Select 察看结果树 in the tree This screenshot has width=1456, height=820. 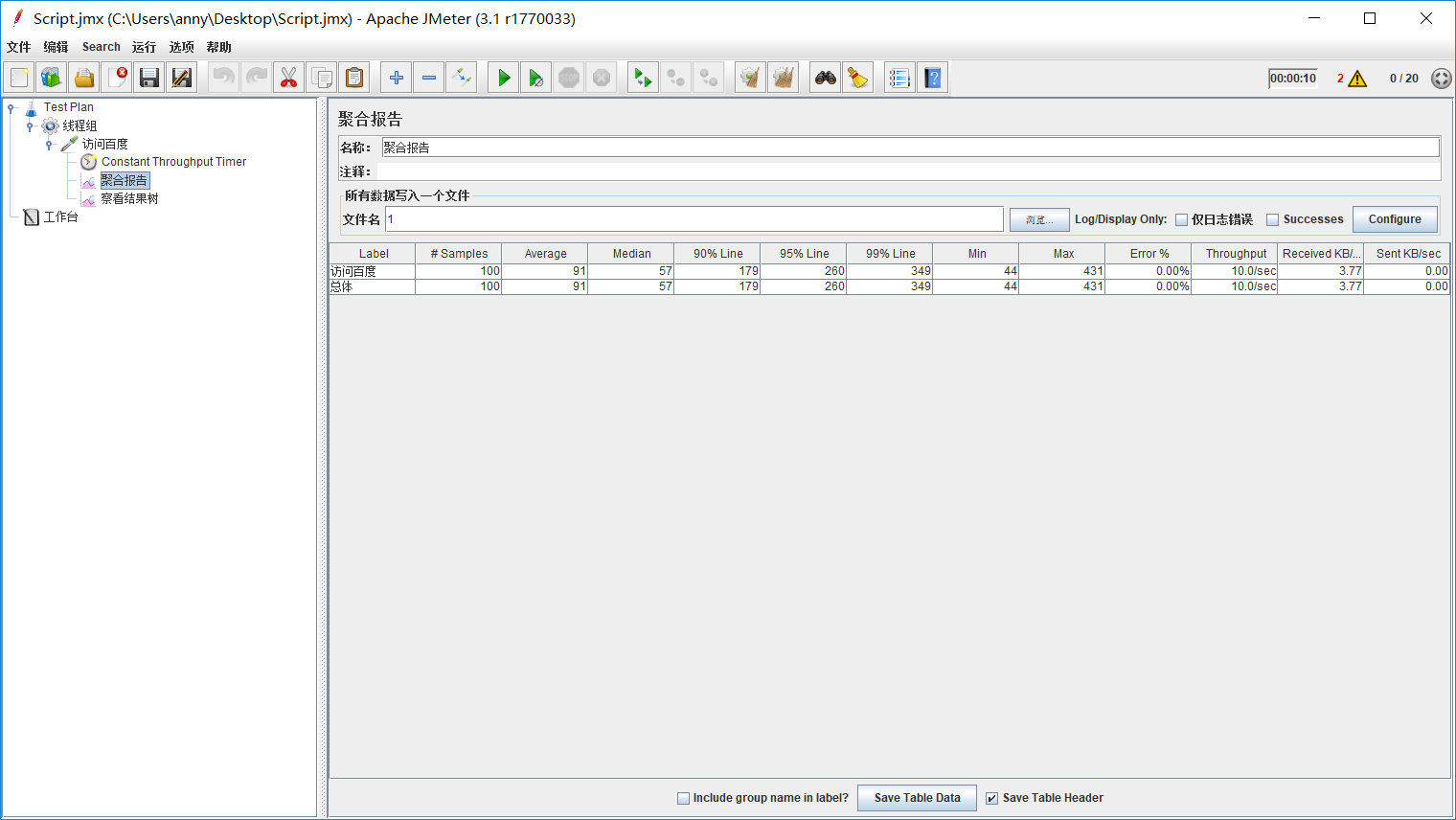pyautogui.click(x=129, y=198)
